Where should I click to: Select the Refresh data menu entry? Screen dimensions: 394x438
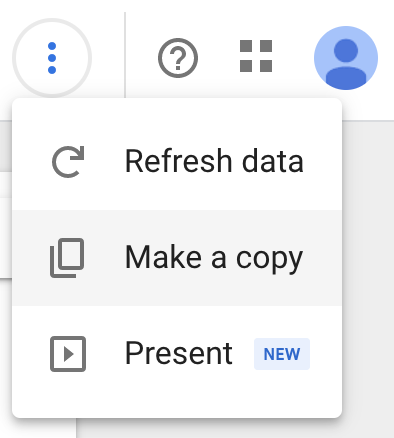tap(177, 162)
